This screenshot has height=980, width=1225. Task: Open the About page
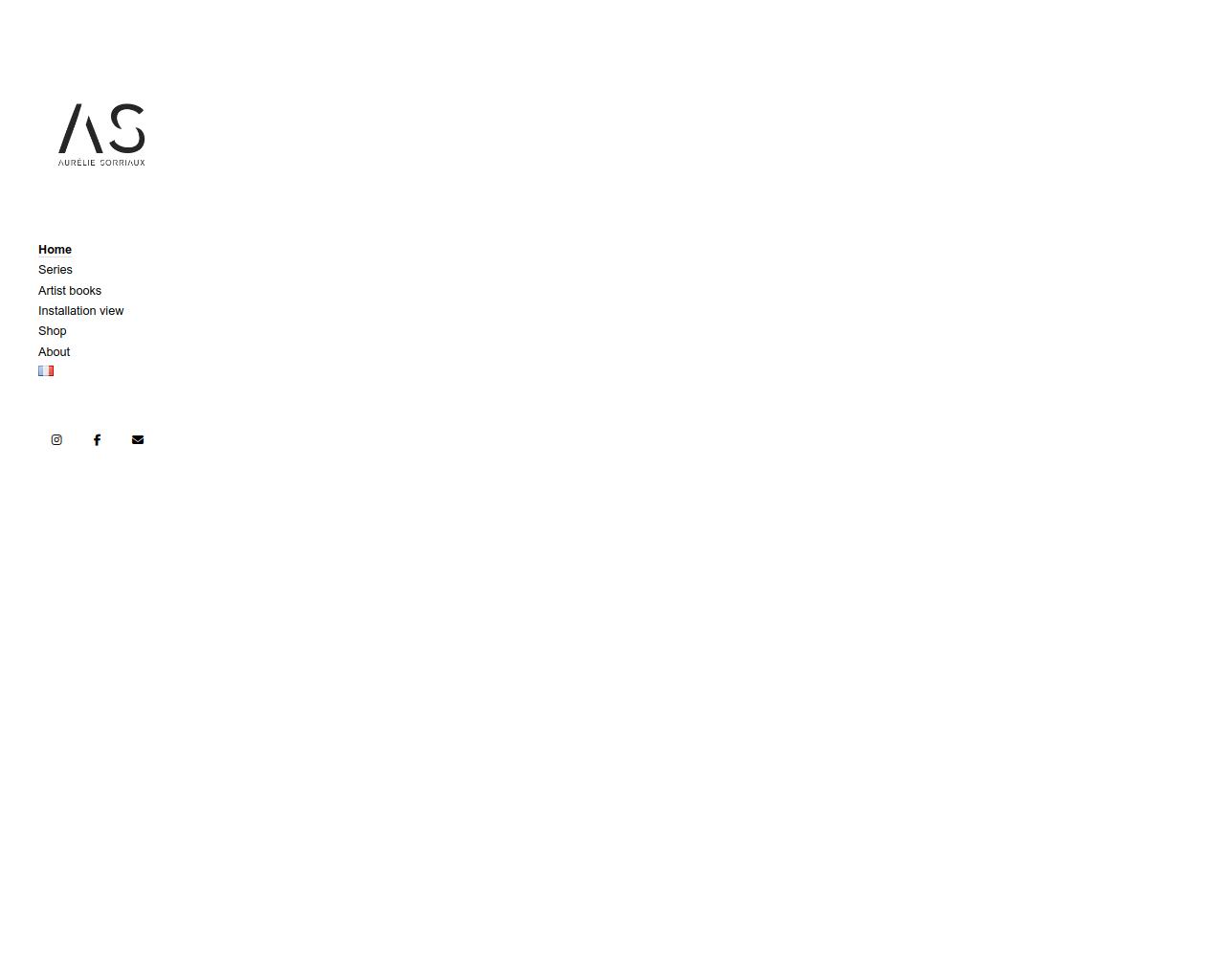(x=55, y=352)
